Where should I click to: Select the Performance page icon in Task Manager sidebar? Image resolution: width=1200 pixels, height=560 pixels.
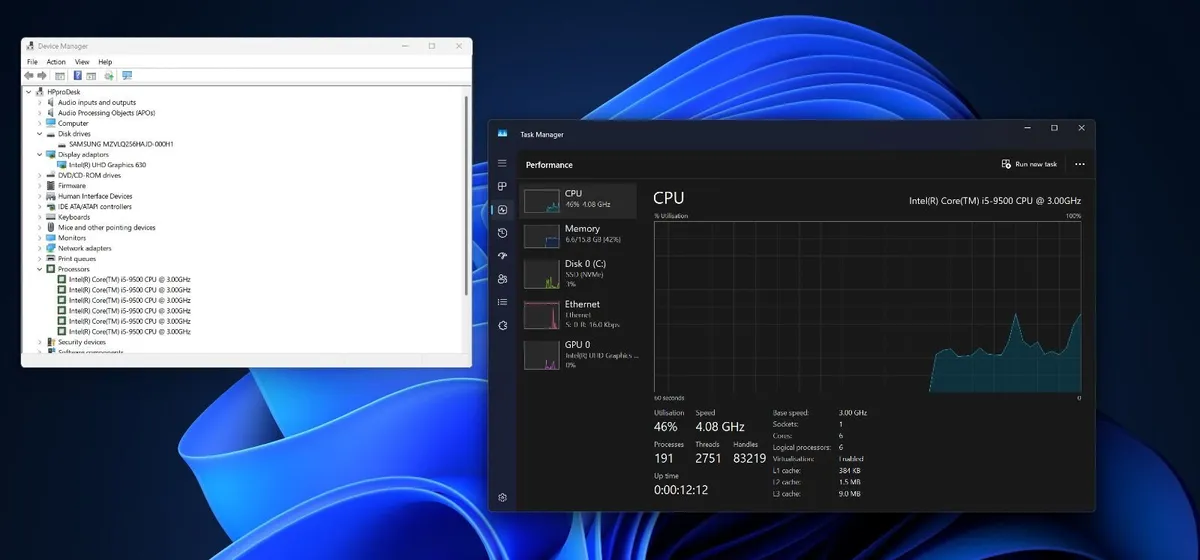pyautogui.click(x=502, y=210)
